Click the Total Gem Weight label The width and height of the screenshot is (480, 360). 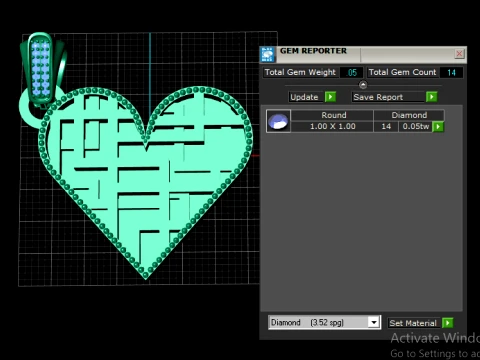click(x=300, y=72)
